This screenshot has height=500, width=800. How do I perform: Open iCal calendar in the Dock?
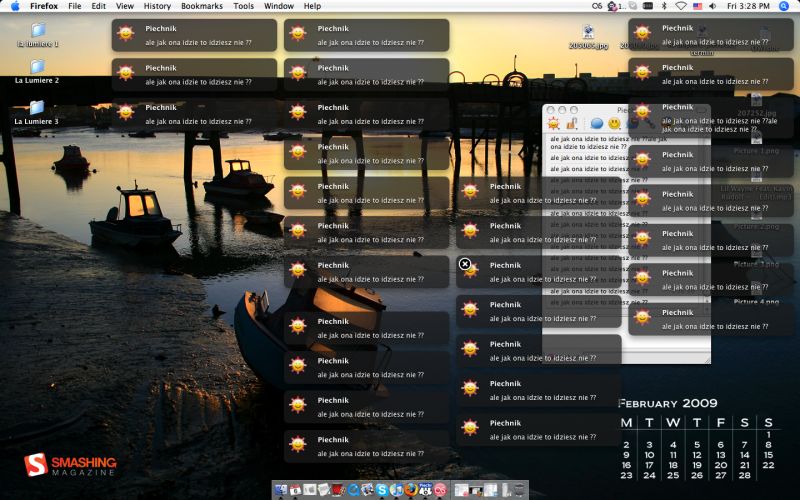pyautogui.click(x=295, y=490)
